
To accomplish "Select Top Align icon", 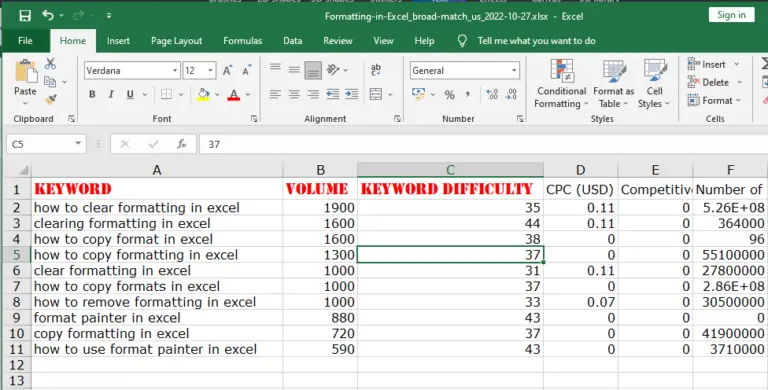I will 275,67.
